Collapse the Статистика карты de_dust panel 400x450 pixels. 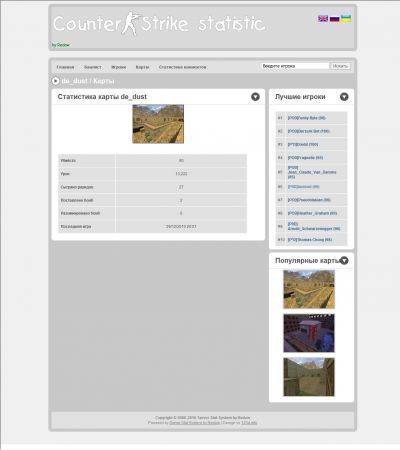(255, 97)
